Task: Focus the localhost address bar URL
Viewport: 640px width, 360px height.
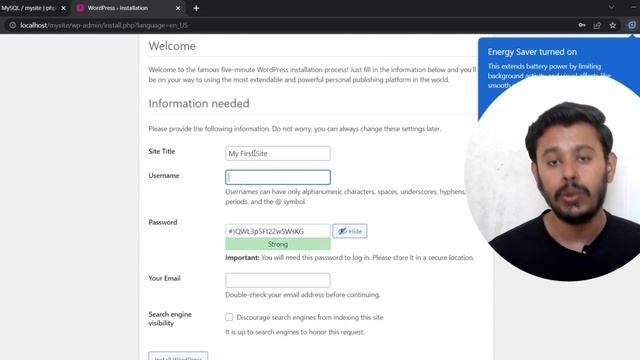Action: pos(104,25)
